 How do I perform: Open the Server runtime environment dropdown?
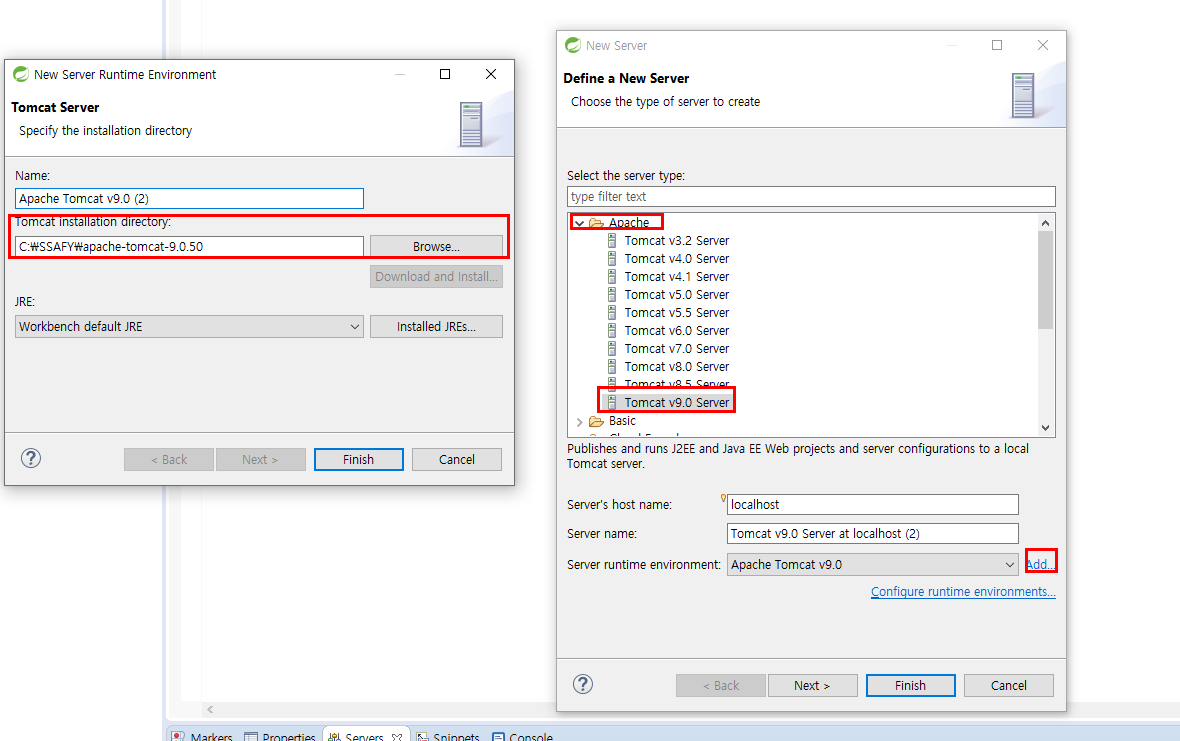(x=873, y=564)
